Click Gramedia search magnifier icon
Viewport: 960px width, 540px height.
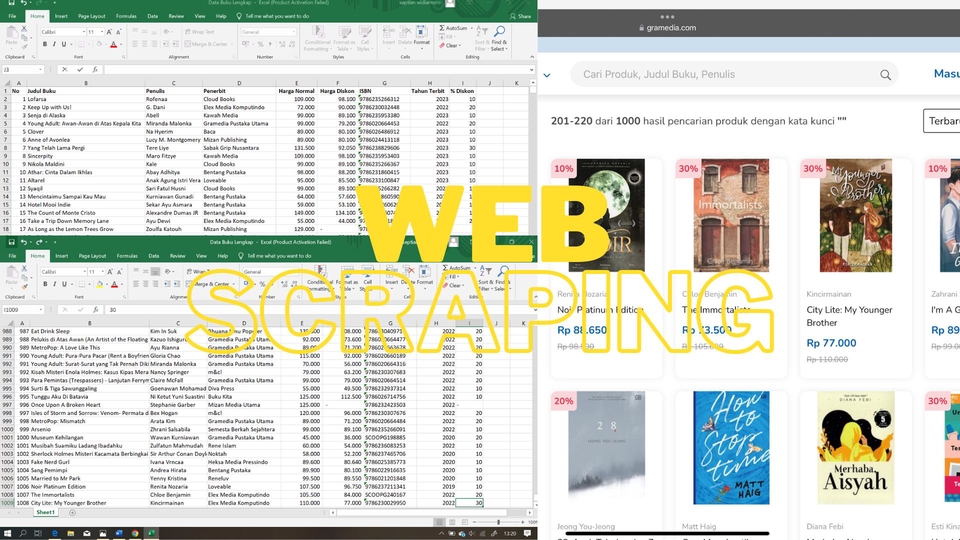pos(885,75)
